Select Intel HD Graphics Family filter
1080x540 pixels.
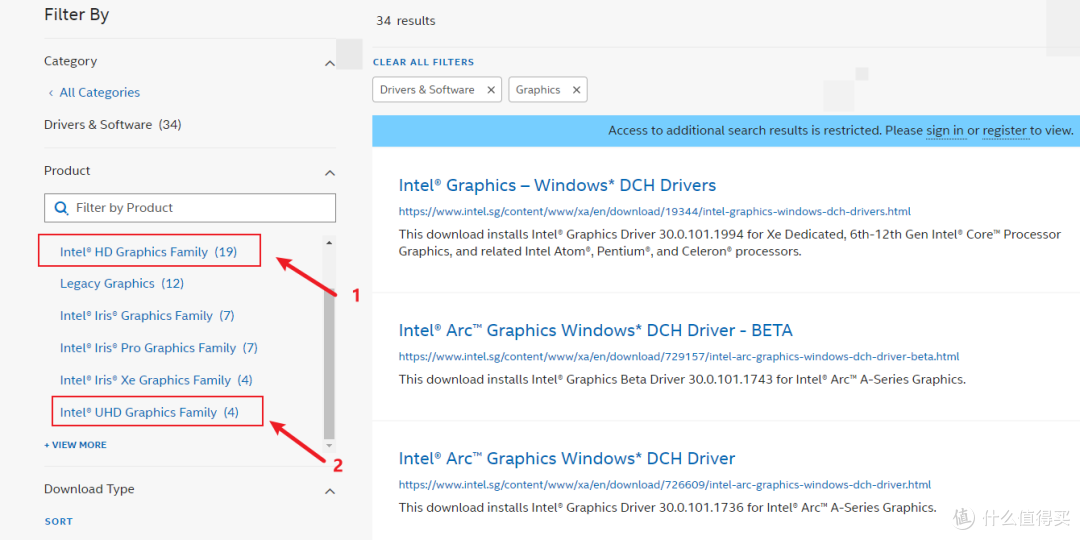coord(148,252)
